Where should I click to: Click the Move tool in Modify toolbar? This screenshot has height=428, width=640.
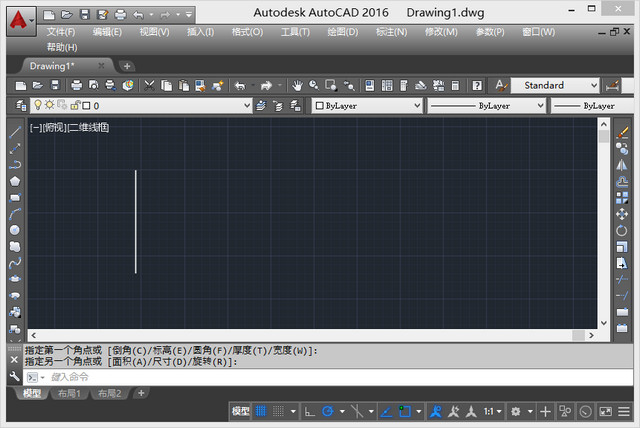622,214
